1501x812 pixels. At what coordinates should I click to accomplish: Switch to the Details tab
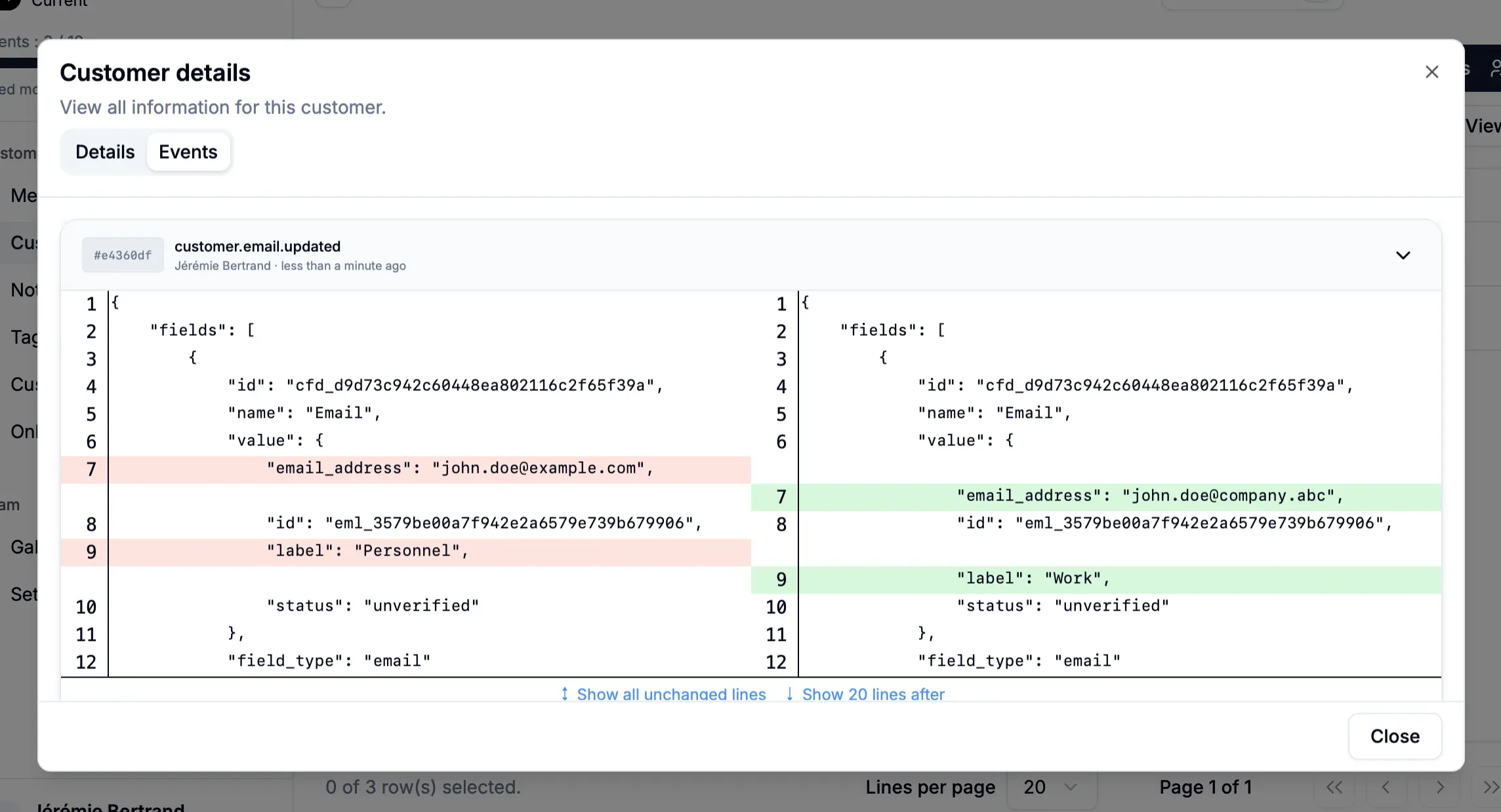pos(105,152)
